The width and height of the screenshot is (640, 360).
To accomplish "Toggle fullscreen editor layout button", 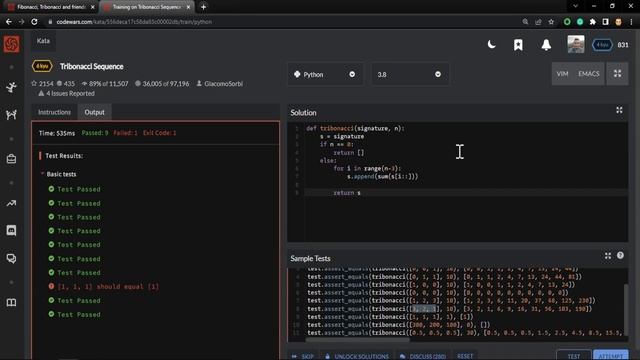I will click(x=617, y=74).
